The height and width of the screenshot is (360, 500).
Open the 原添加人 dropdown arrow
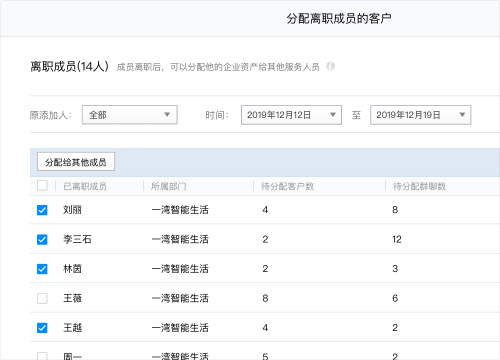coord(167,115)
